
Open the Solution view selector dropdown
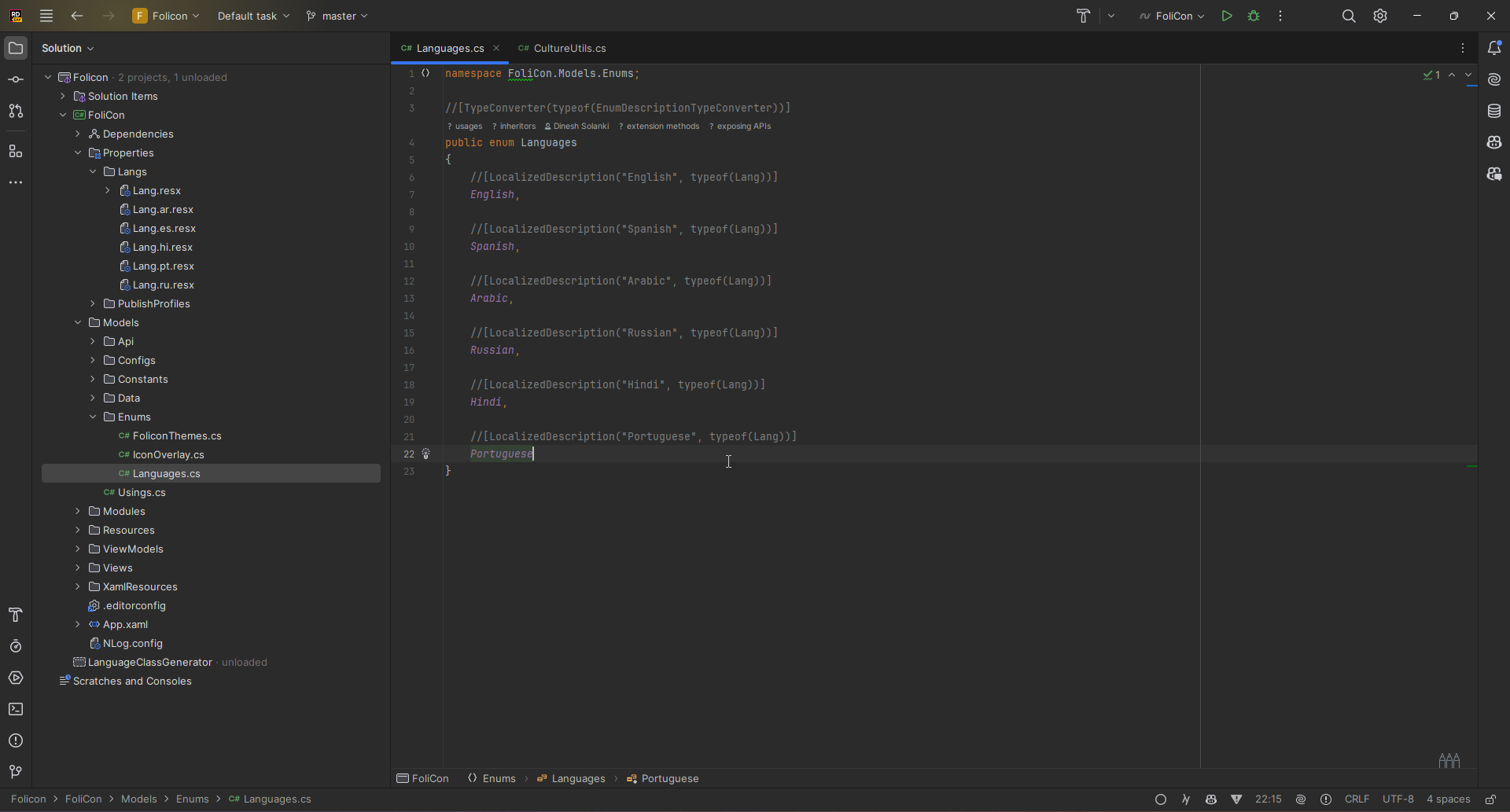pyautogui.click(x=68, y=49)
